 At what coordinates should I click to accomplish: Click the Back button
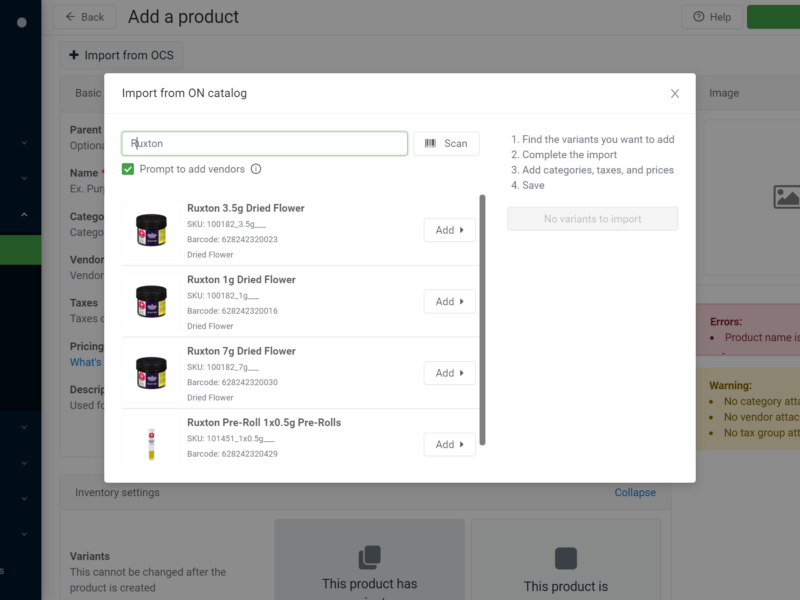coord(85,17)
